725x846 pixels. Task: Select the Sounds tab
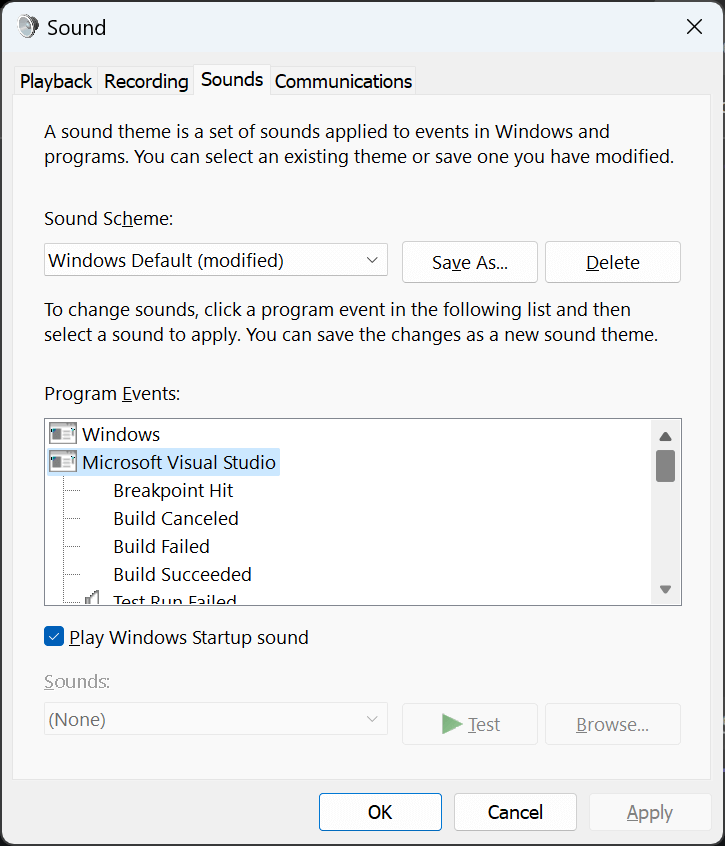coord(231,79)
